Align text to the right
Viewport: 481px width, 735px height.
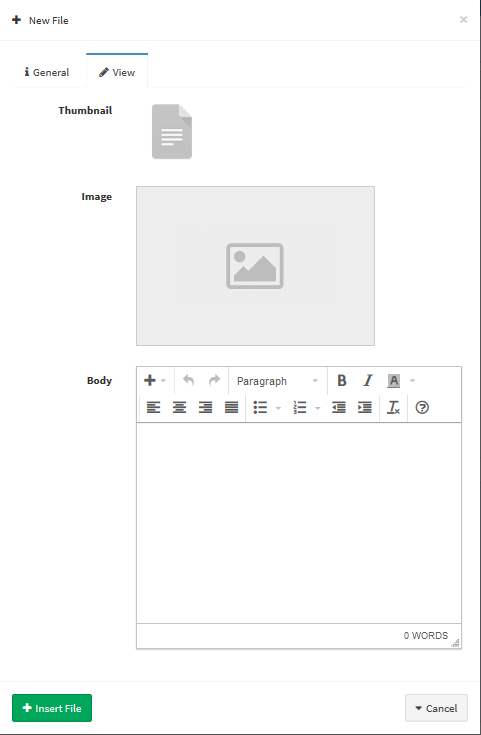click(205, 407)
